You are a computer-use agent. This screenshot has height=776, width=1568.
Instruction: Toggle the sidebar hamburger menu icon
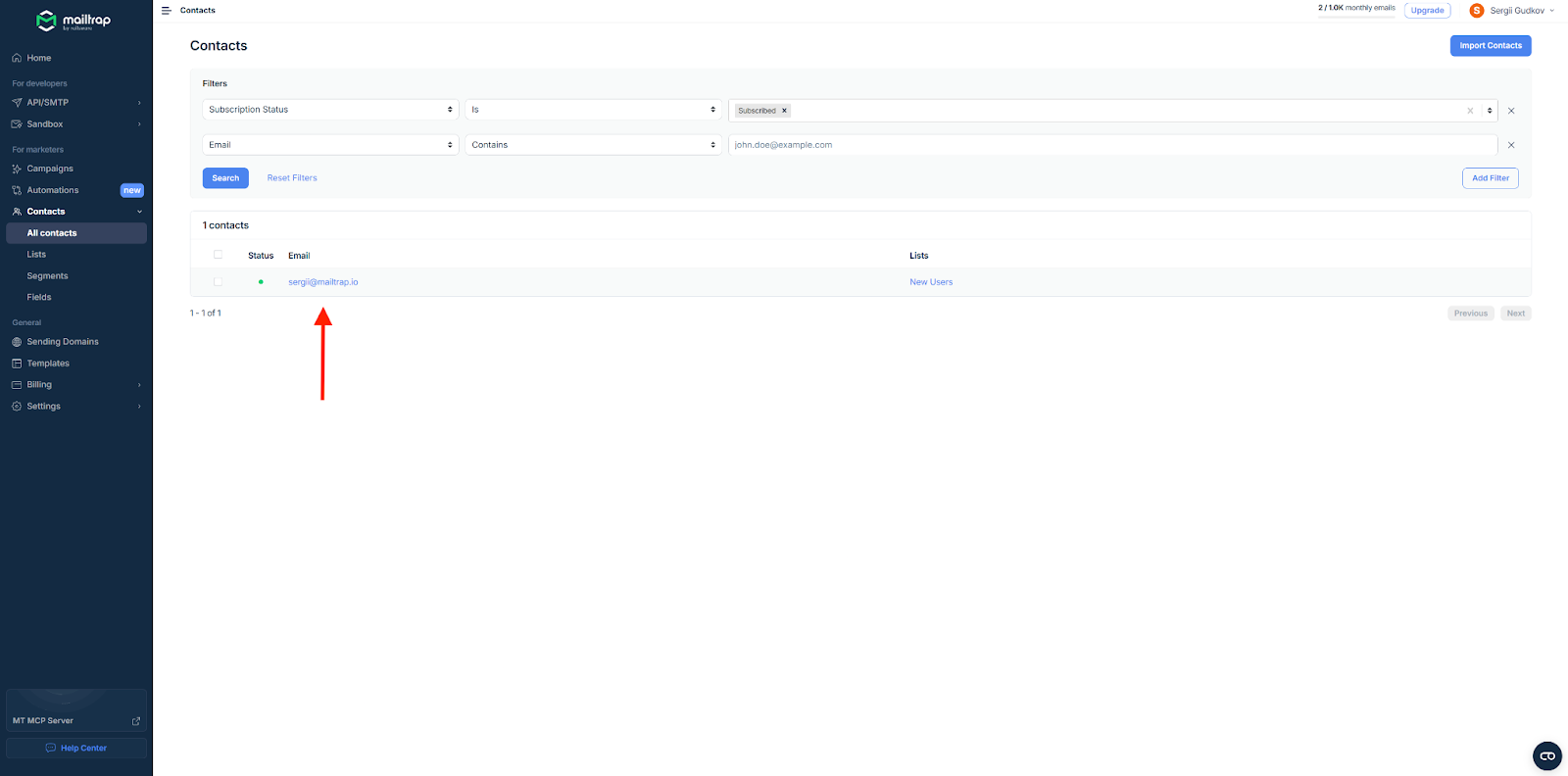point(166,11)
